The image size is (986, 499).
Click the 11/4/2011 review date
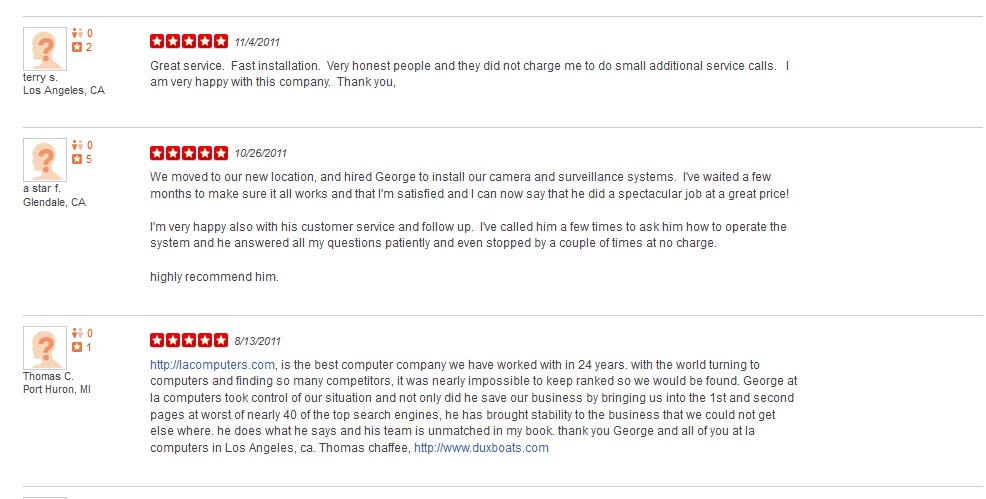257,42
